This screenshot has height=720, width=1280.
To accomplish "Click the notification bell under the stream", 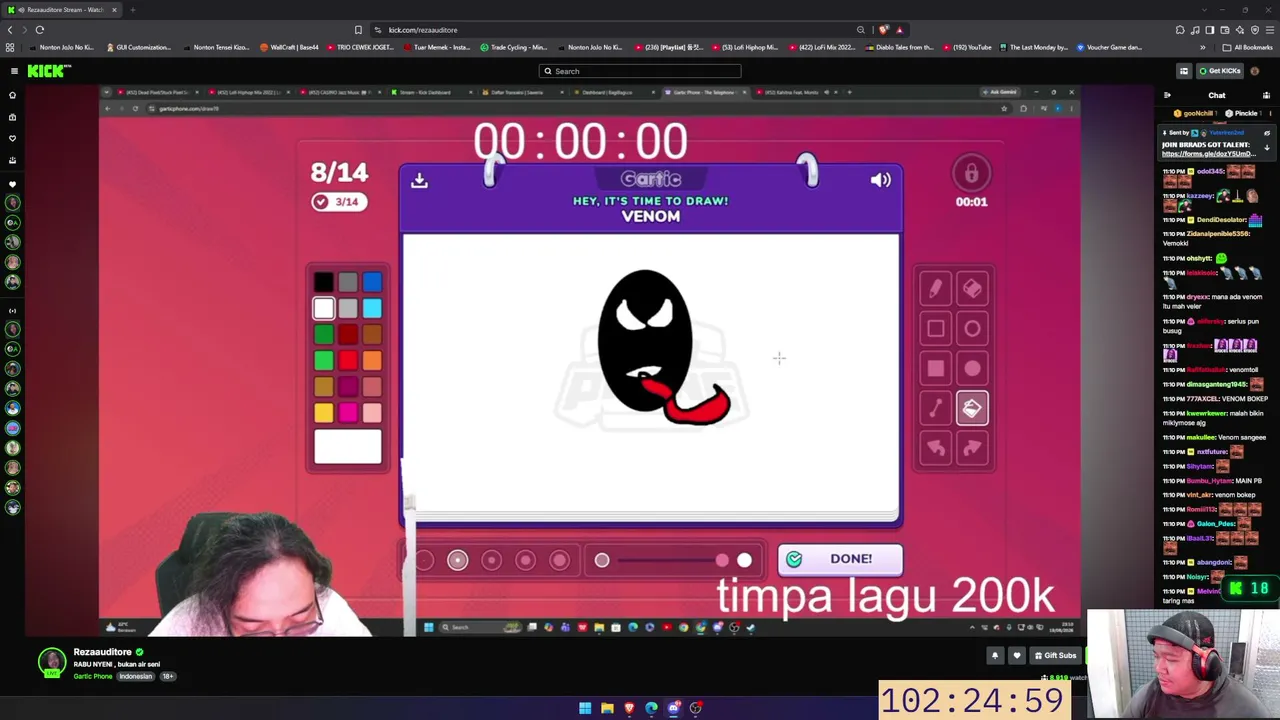I will 995,656.
